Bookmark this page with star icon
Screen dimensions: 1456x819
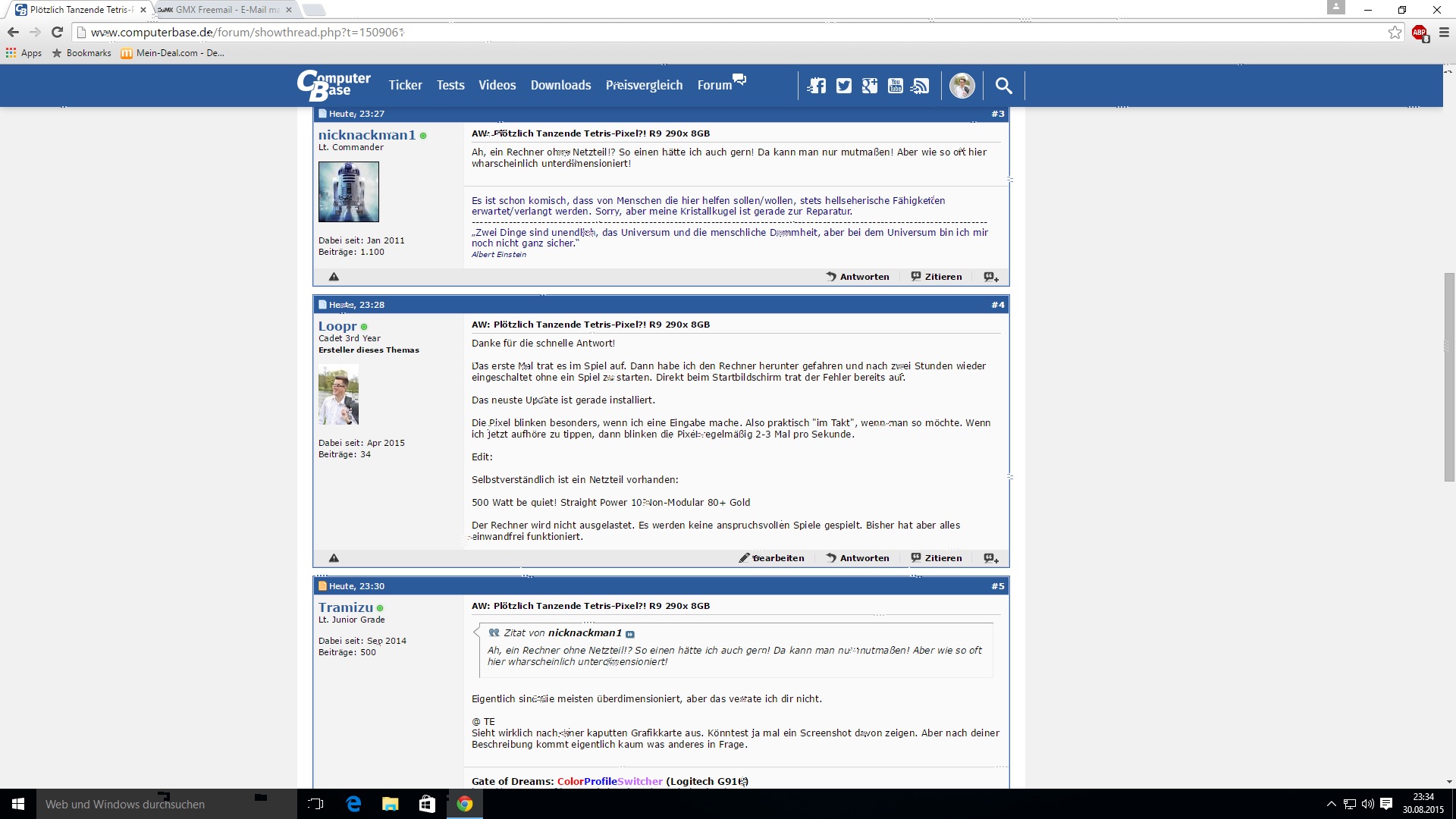(x=1395, y=32)
